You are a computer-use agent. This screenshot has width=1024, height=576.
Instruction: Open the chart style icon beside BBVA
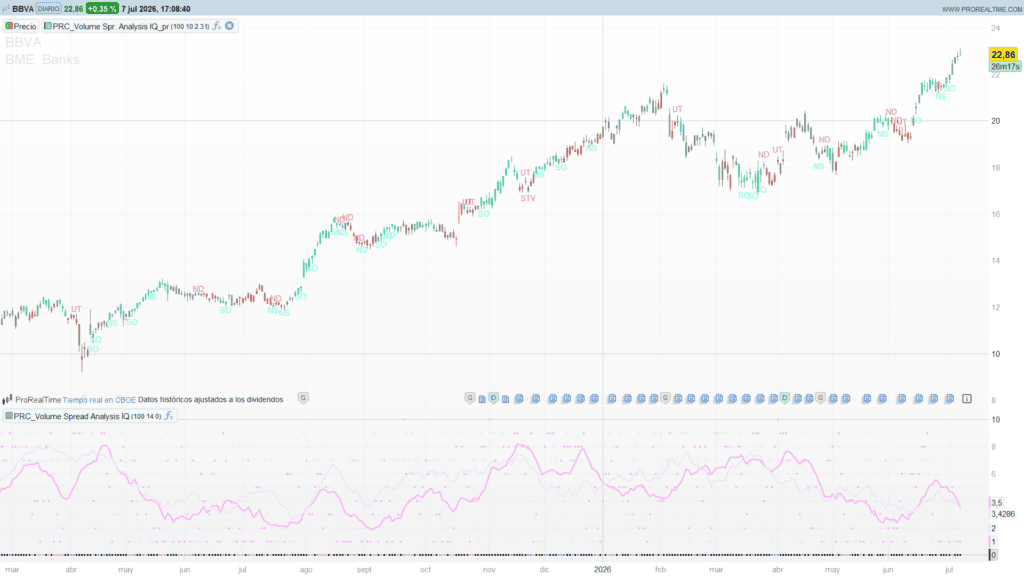pyautogui.click(x=6, y=8)
